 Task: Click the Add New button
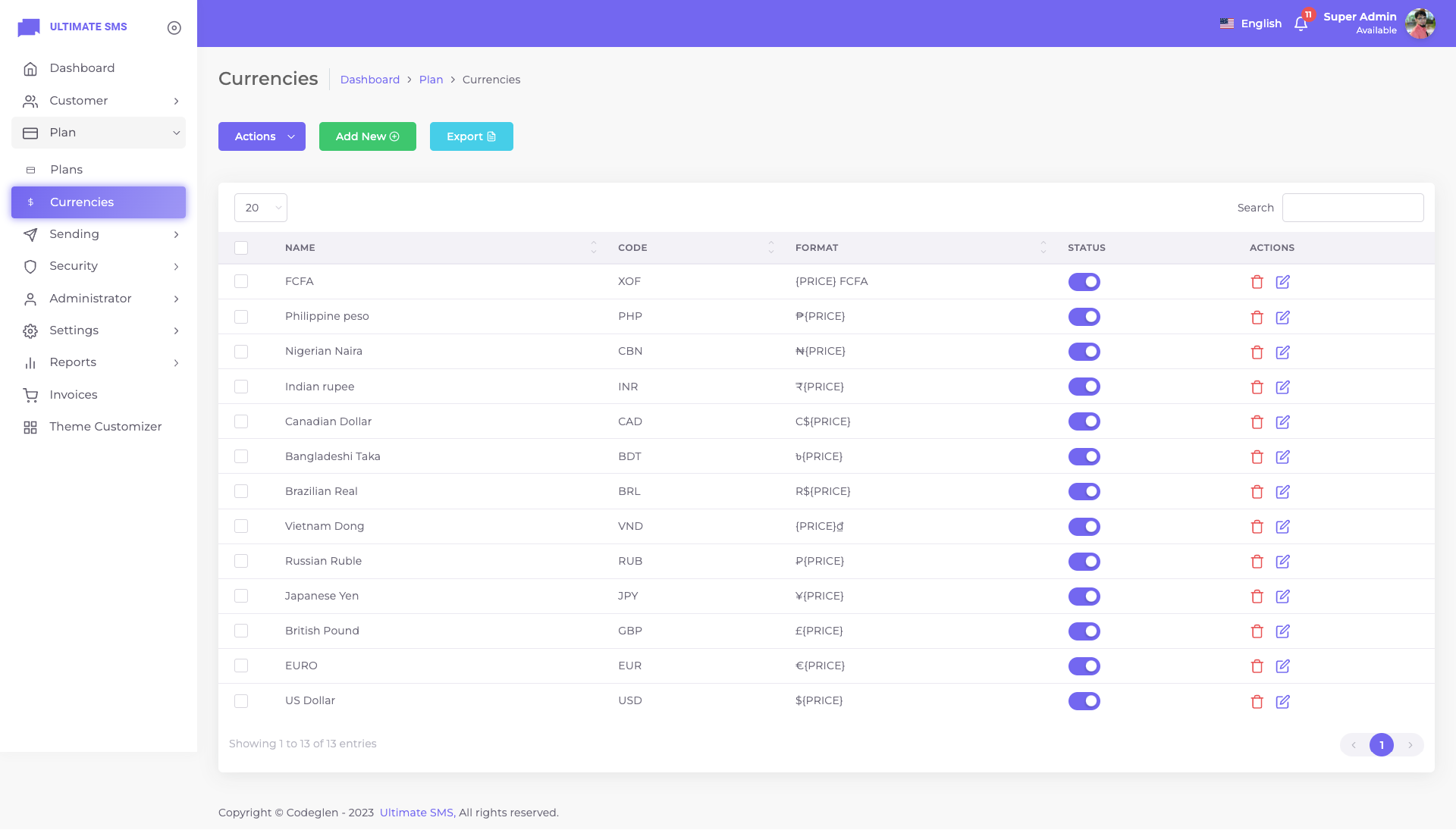(367, 136)
